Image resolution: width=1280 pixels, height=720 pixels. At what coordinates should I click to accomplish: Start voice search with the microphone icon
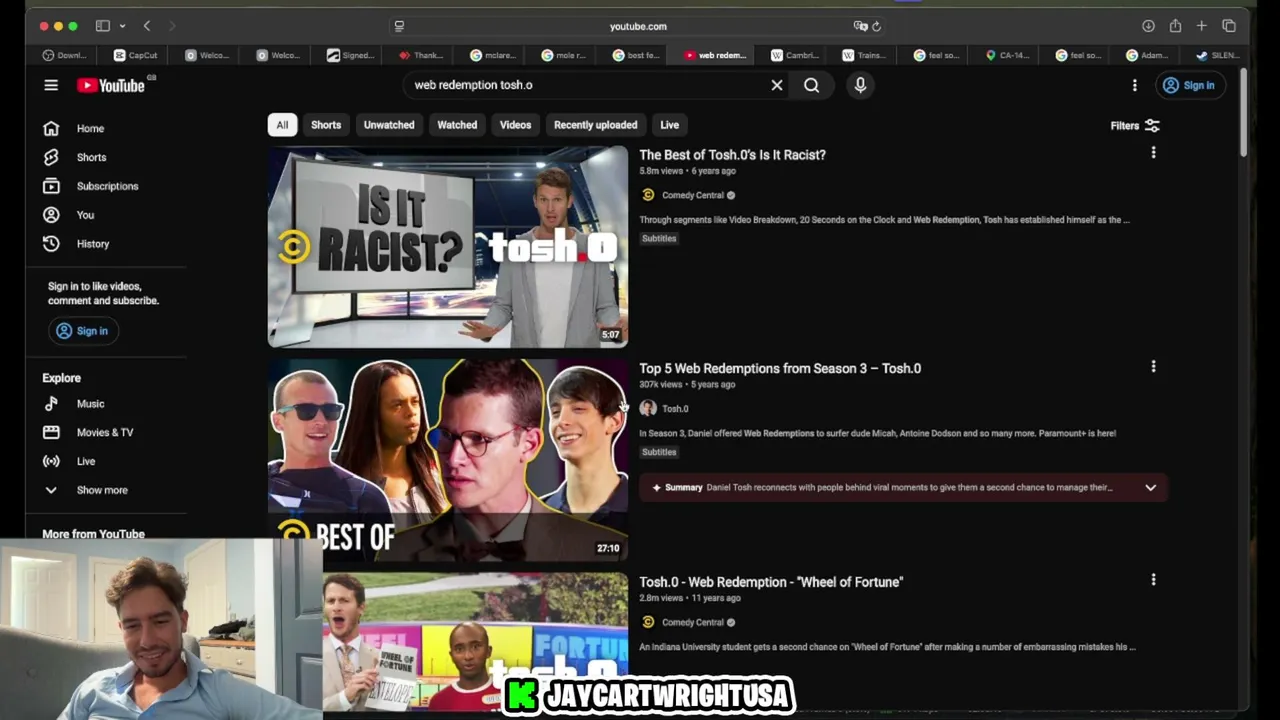860,85
